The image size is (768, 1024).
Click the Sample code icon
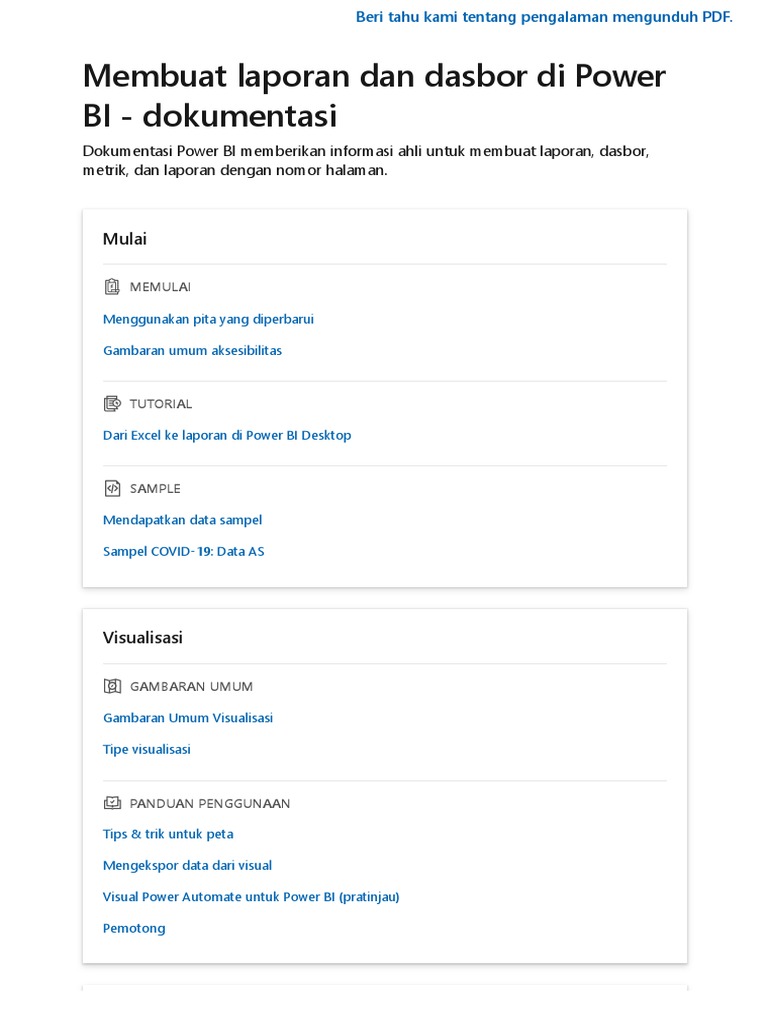pyautogui.click(x=112, y=488)
